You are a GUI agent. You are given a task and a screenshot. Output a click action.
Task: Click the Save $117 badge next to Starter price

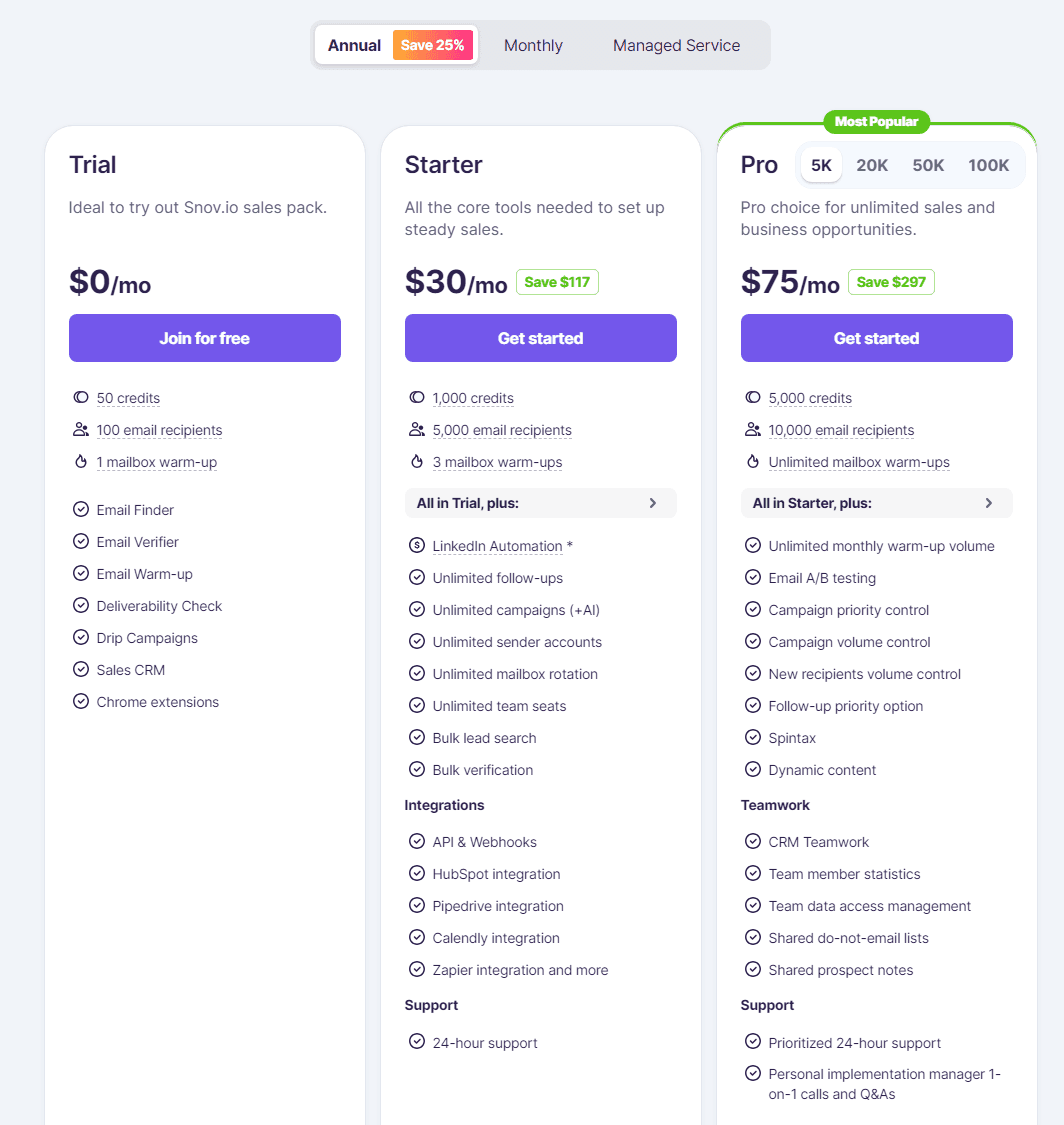pyautogui.click(x=557, y=282)
